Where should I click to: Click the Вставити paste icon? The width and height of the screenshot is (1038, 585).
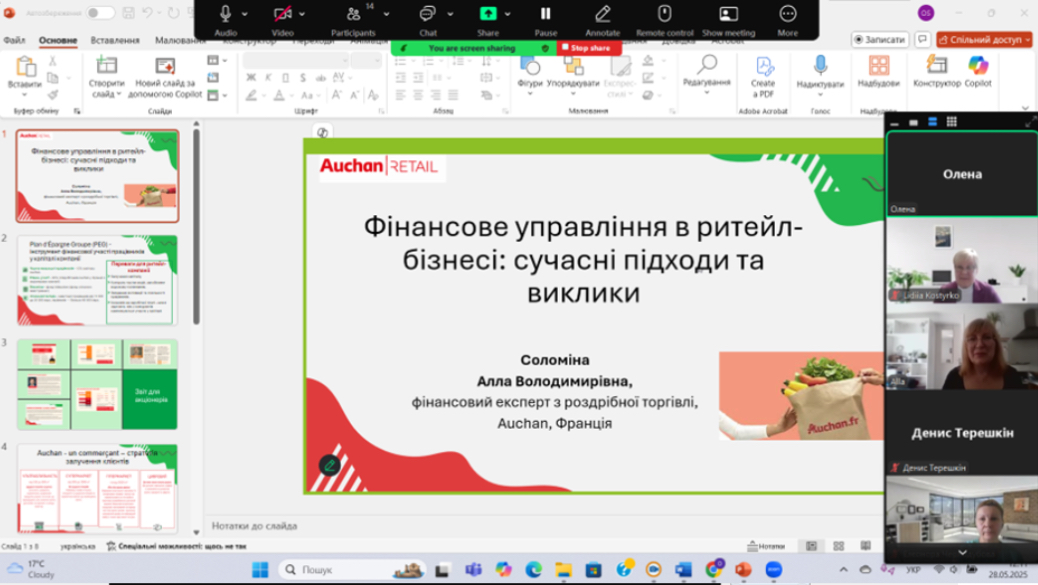pyautogui.click(x=24, y=68)
